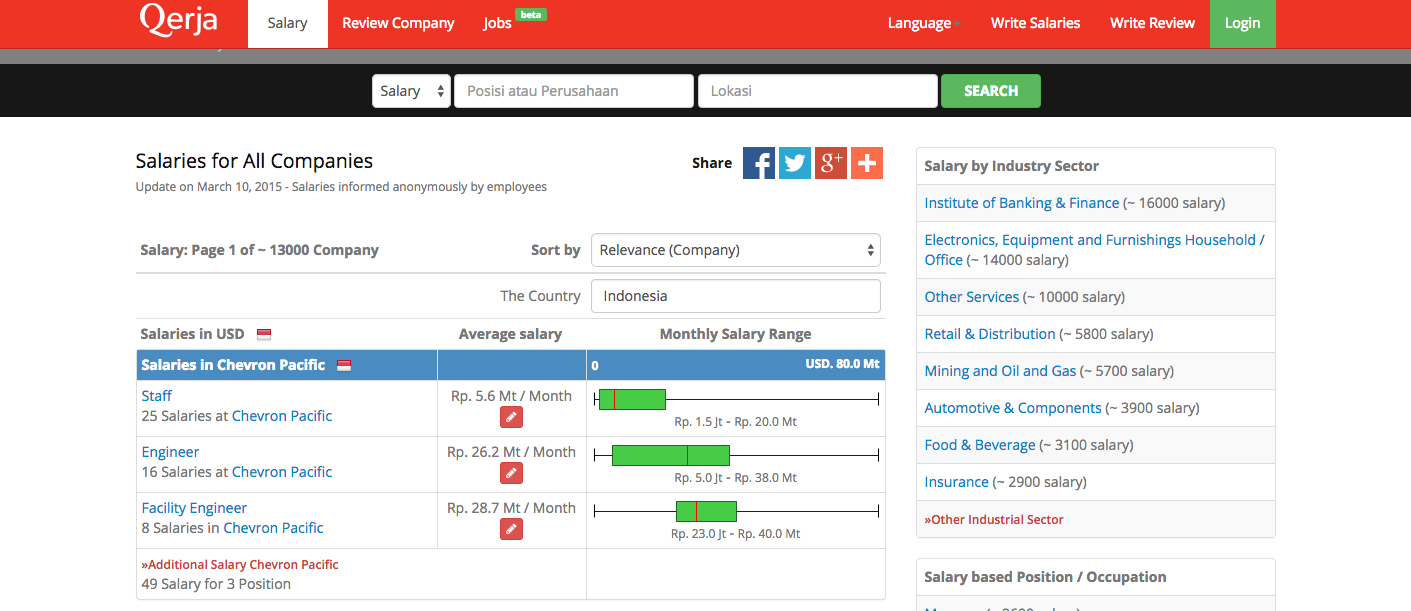Open Insurance sector link
This screenshot has width=1411, height=611.
pyautogui.click(x=957, y=482)
